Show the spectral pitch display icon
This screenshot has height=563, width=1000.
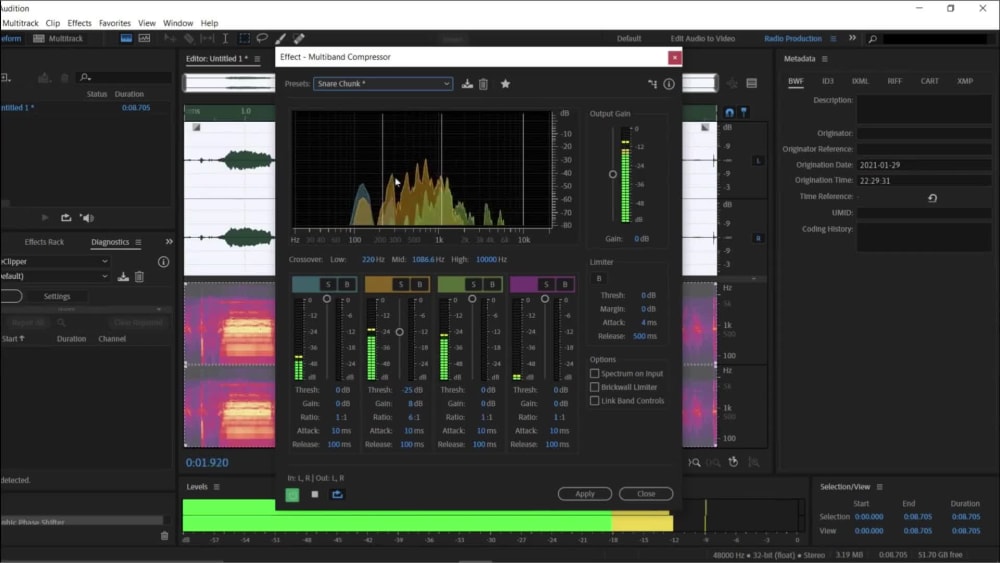coord(145,38)
